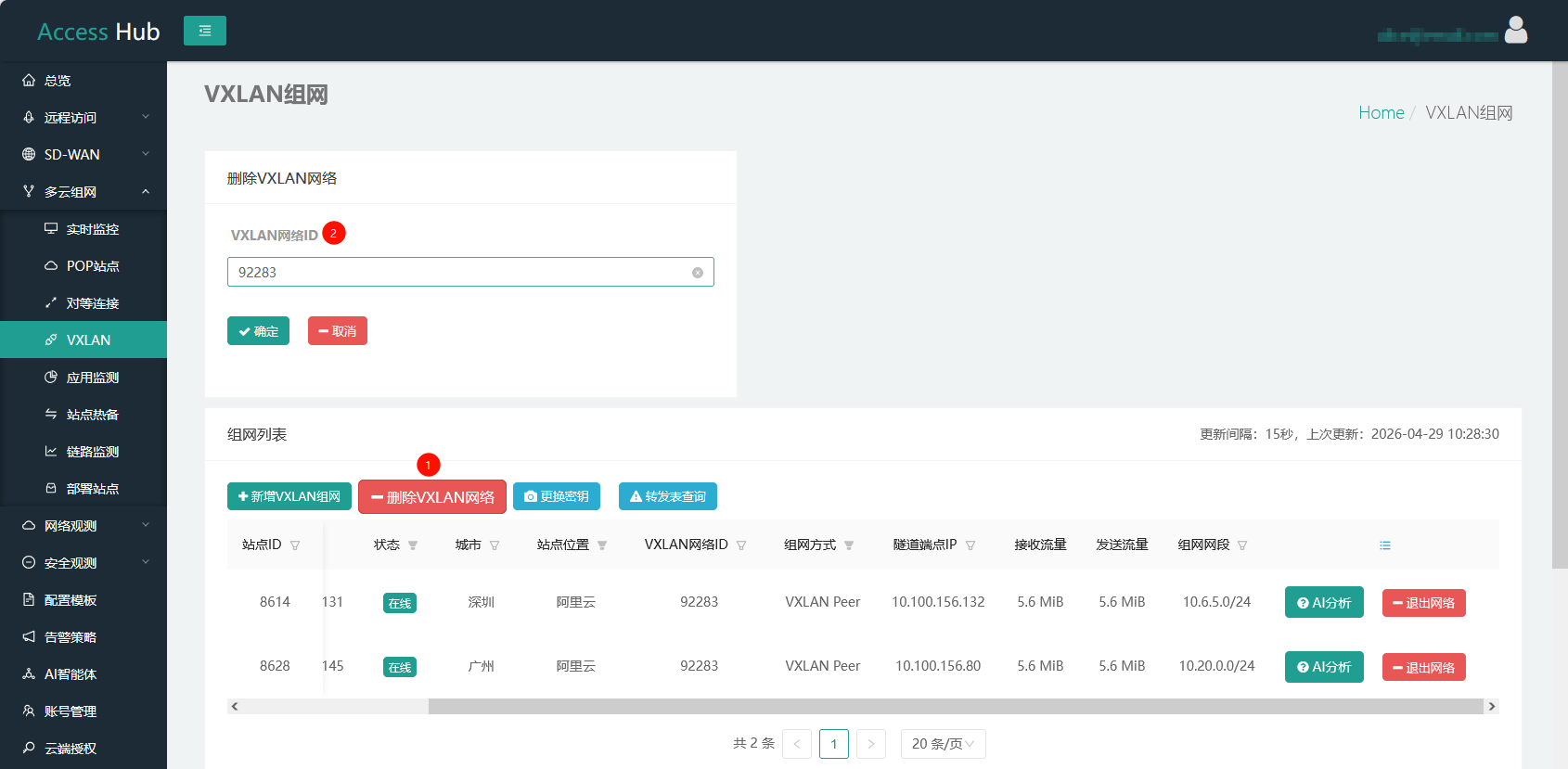Open the user avatar menu
This screenshot has height=769, width=1568.
point(1516,31)
